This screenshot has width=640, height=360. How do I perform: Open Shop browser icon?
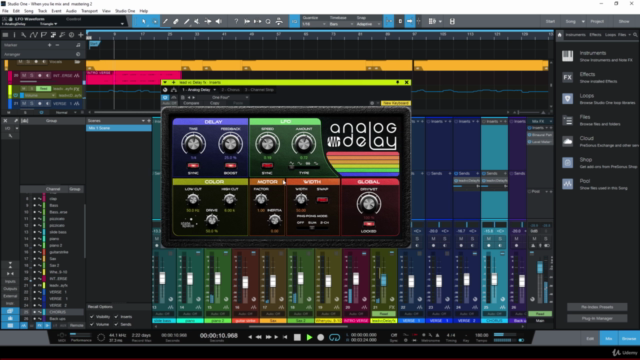pyautogui.click(x=567, y=163)
